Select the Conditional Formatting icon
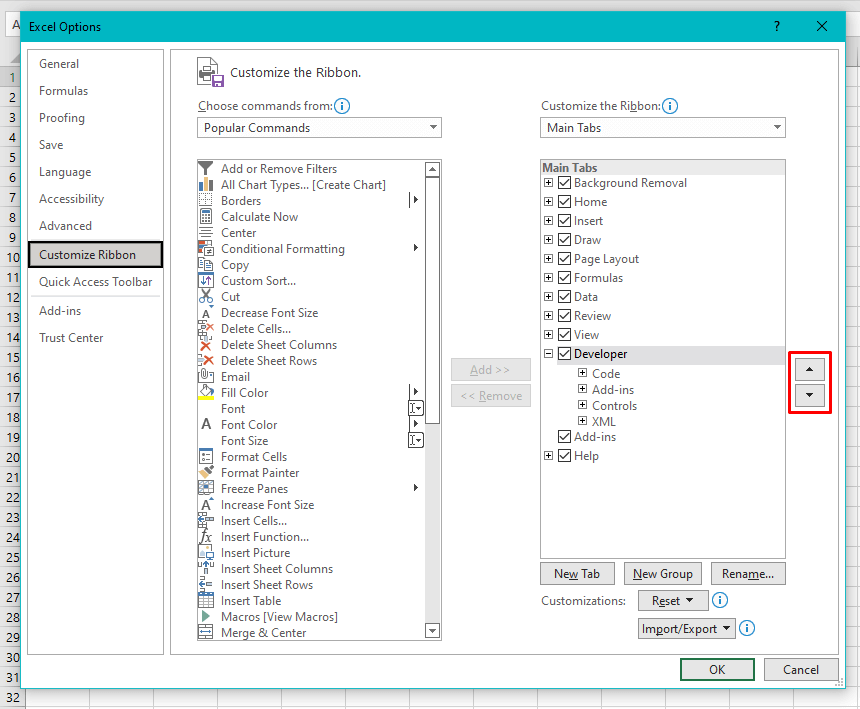The width and height of the screenshot is (860, 709). pyautogui.click(x=206, y=249)
